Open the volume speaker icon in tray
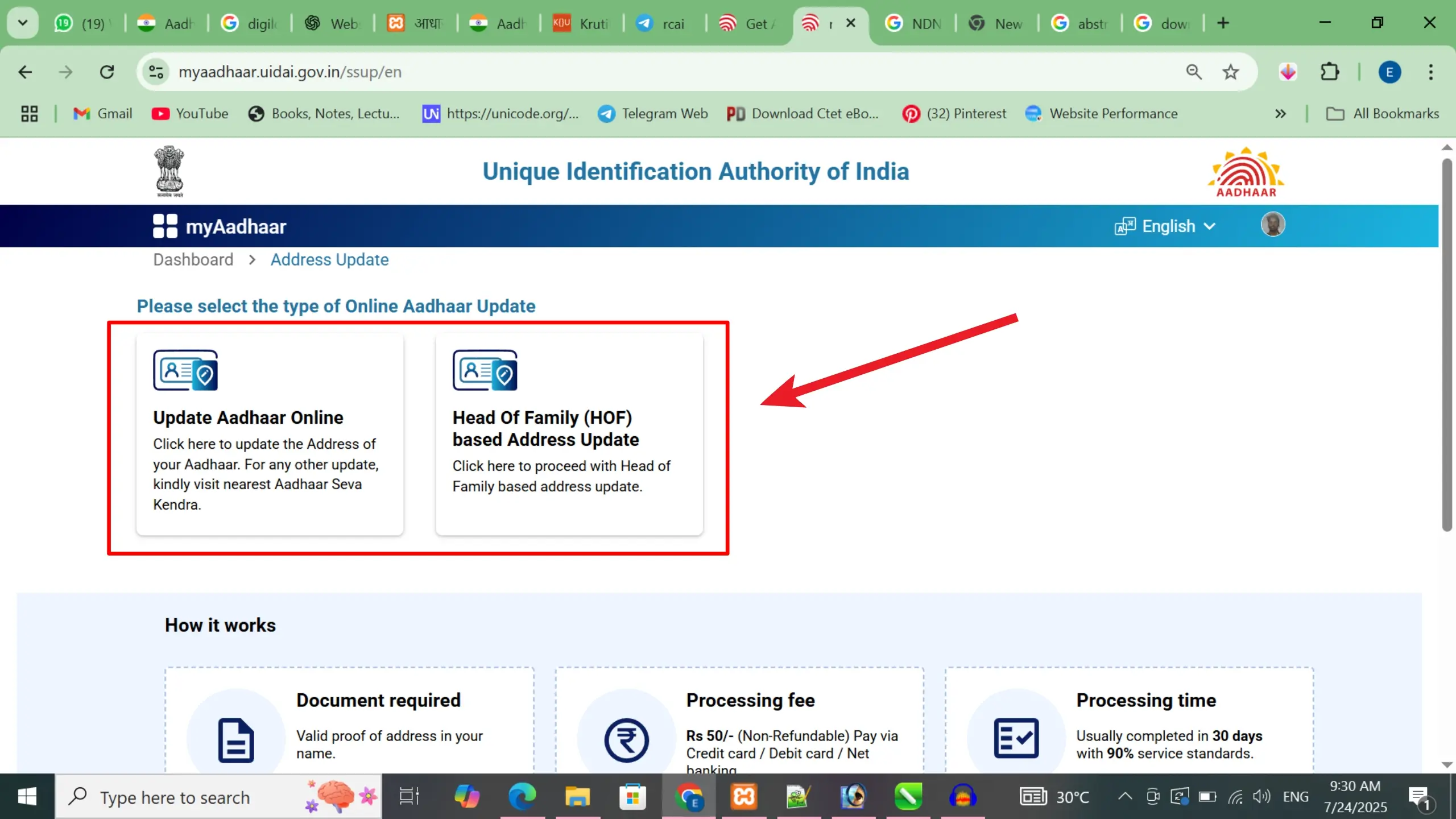This screenshot has height=819, width=1456. click(x=1261, y=796)
